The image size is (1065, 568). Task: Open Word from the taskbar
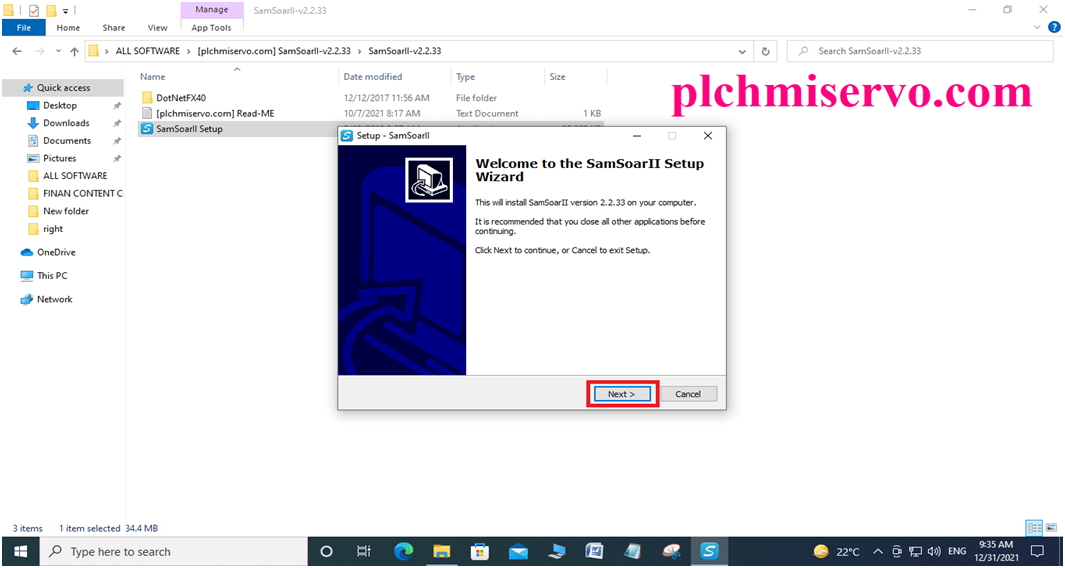[x=594, y=551]
